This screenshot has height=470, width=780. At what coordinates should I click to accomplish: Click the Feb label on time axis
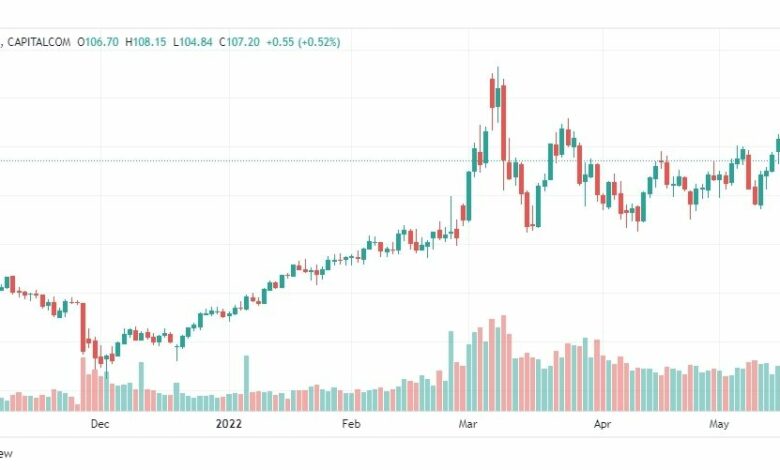tap(351, 424)
